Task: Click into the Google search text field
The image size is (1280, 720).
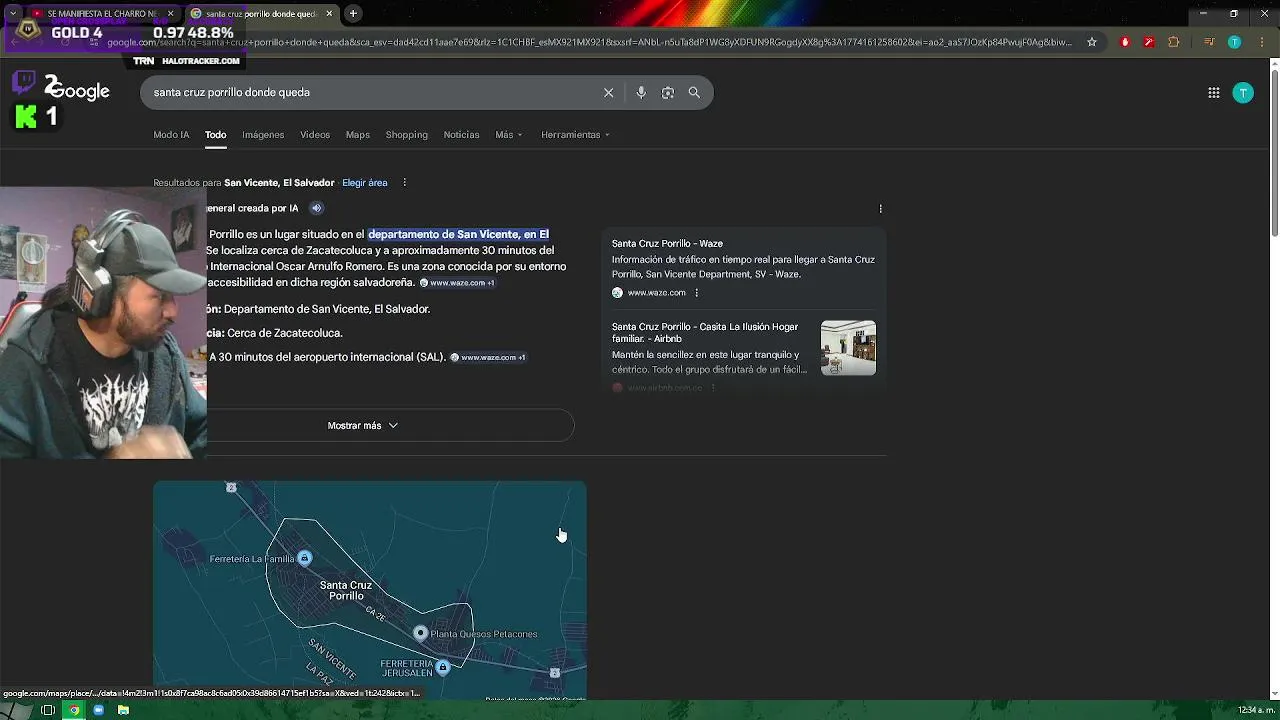Action: click(x=370, y=92)
